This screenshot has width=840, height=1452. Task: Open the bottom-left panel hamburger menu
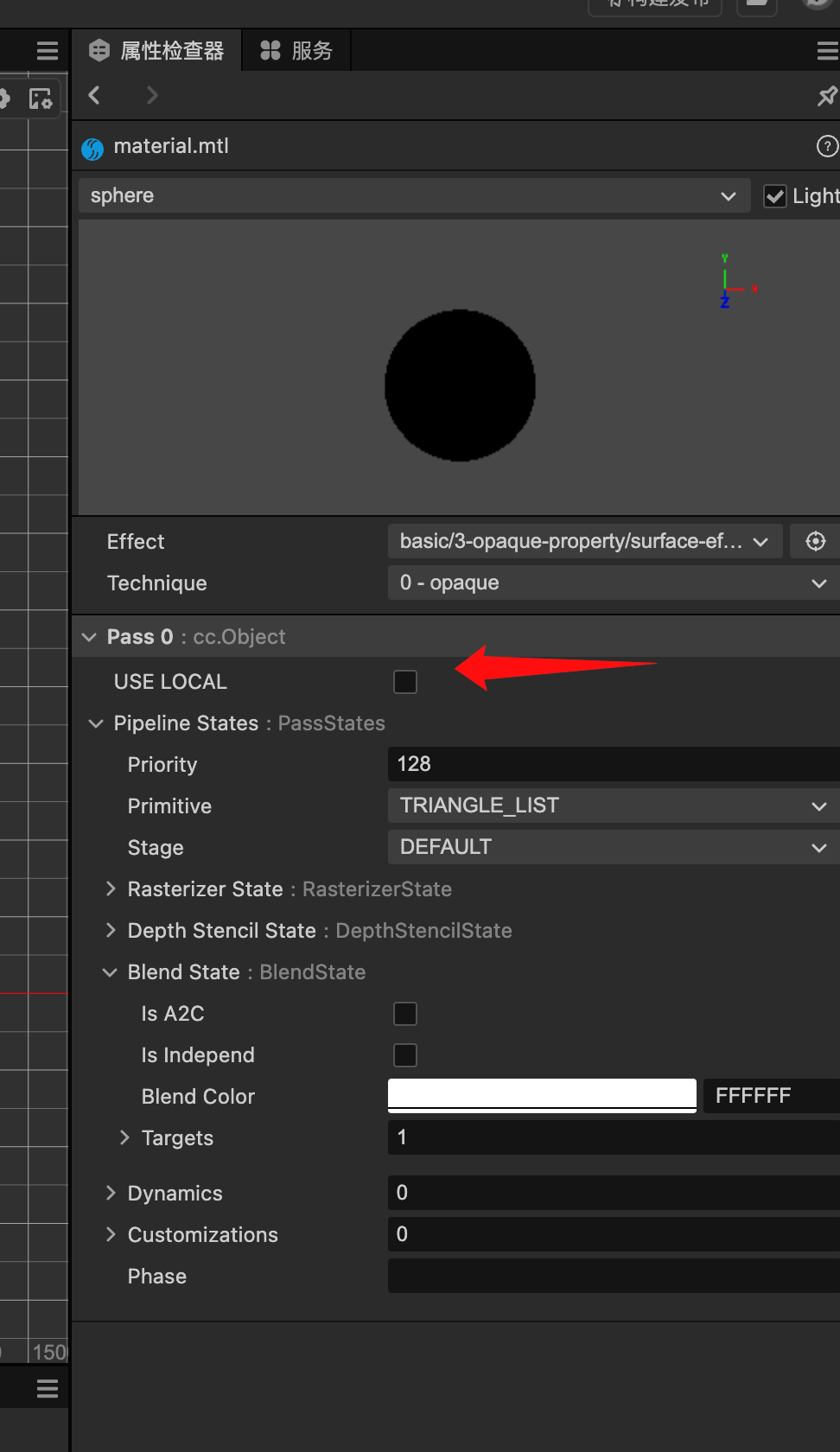(48, 1388)
